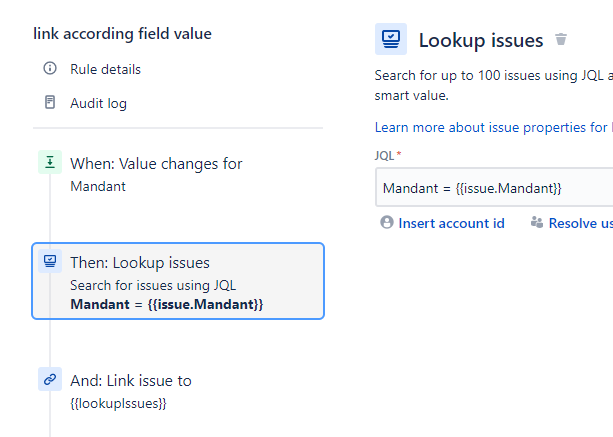Open Rule details
Image resolution: width=613 pixels, height=437 pixels.
click(105, 69)
